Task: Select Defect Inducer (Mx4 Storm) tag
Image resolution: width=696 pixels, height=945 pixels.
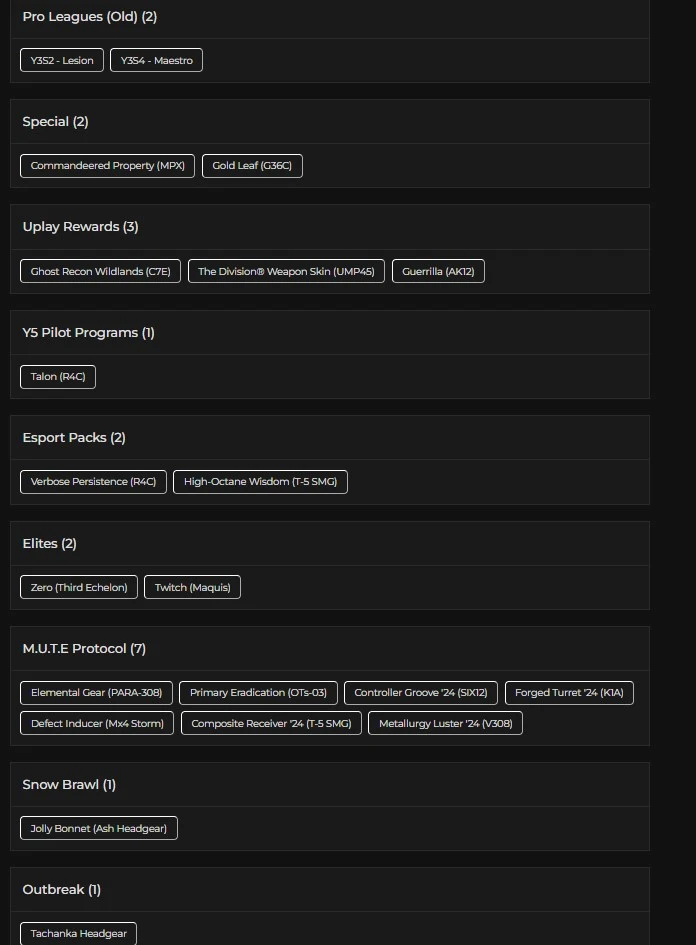Action: (97, 724)
